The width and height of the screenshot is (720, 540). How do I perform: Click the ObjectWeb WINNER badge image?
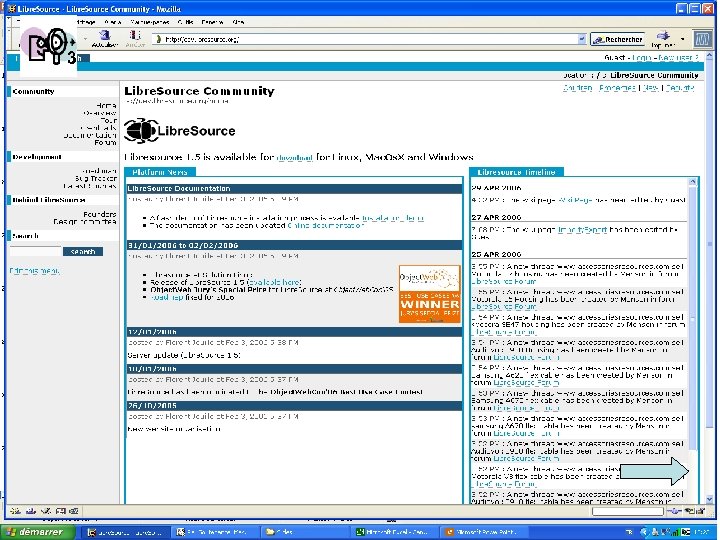429,294
